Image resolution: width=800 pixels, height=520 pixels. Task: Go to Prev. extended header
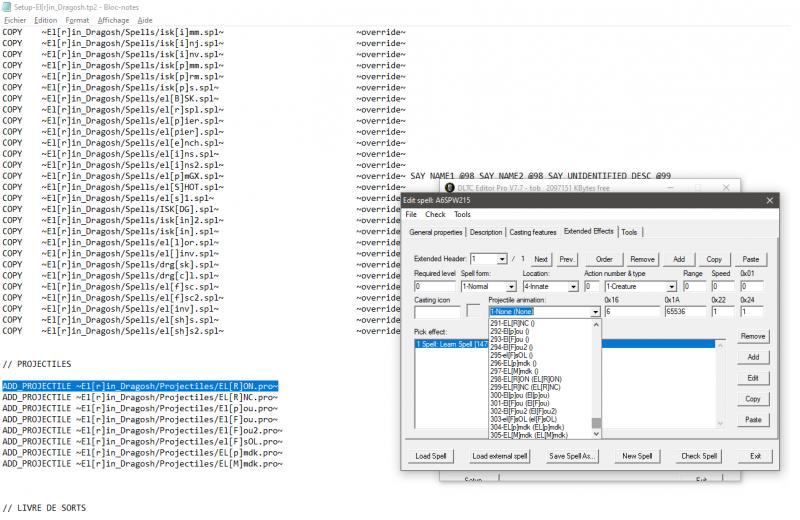click(x=566, y=259)
